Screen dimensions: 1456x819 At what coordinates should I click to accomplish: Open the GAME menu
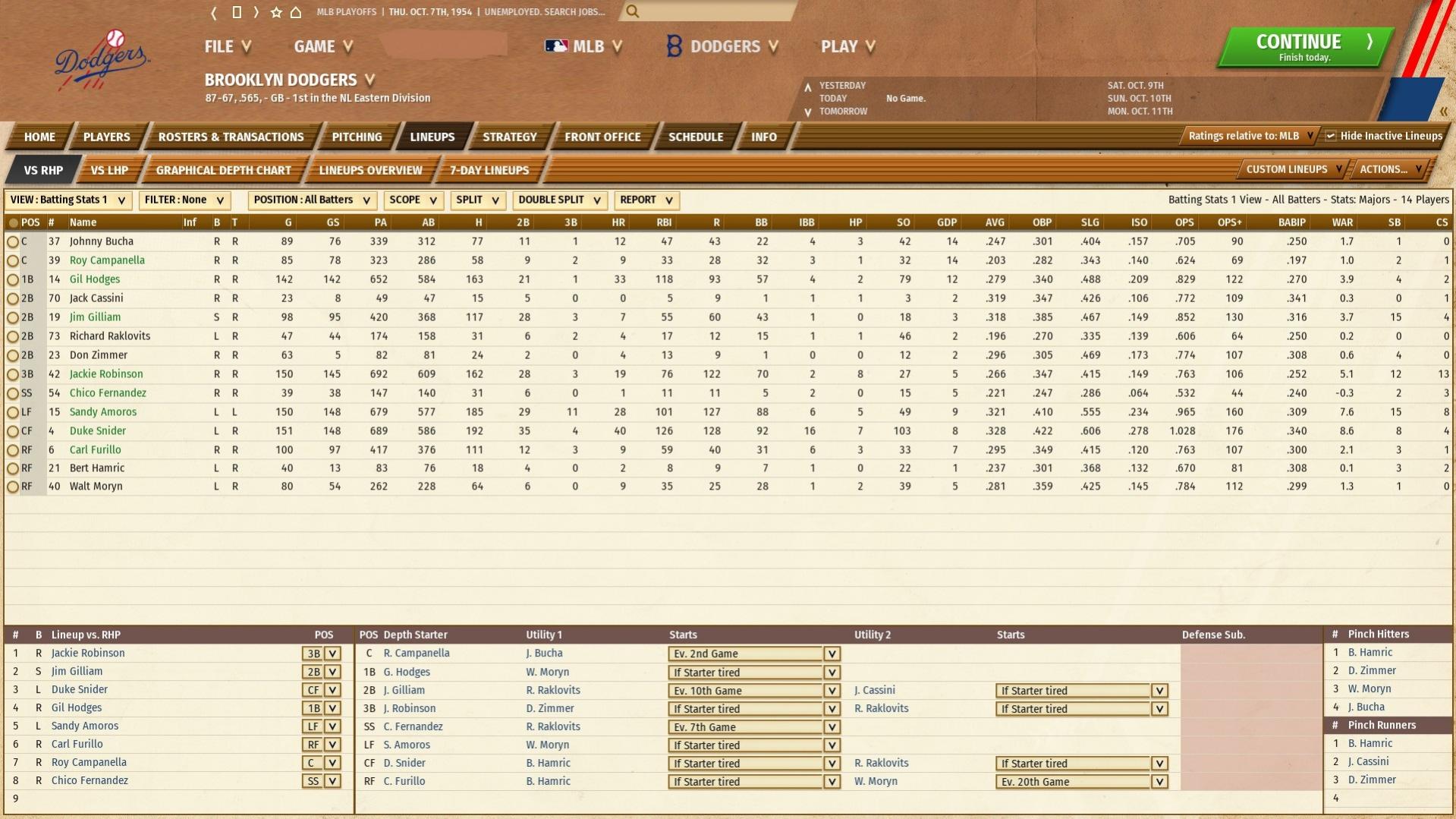[x=323, y=46]
